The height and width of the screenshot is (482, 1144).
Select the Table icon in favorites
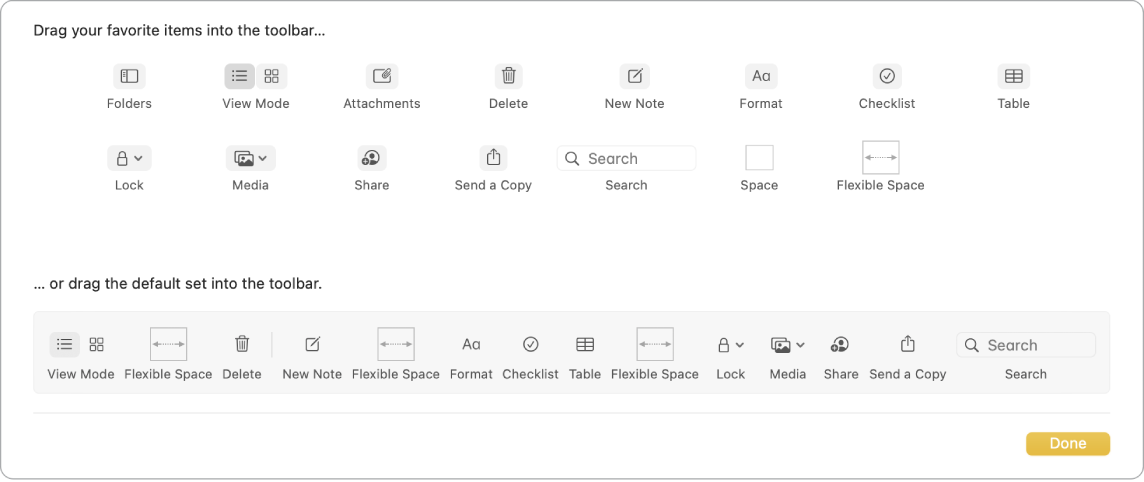1013,76
